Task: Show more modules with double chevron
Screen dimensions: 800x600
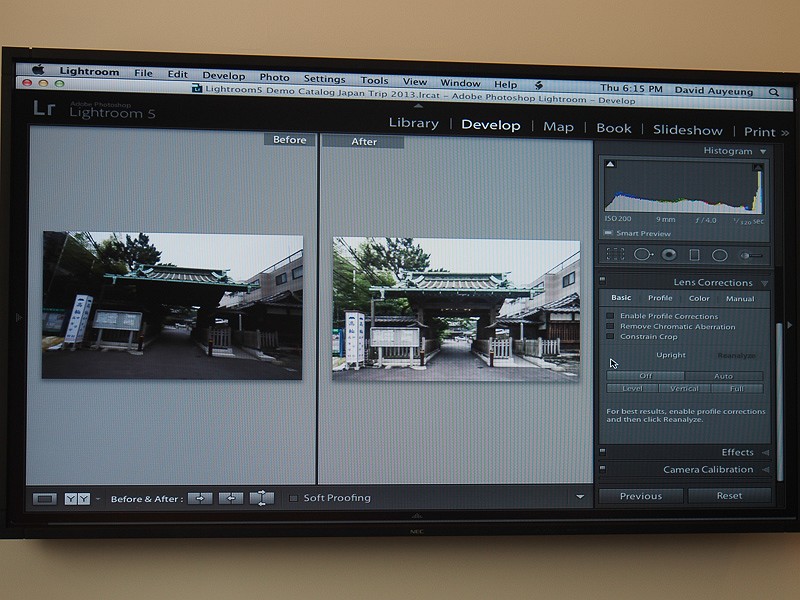Action: [x=785, y=133]
